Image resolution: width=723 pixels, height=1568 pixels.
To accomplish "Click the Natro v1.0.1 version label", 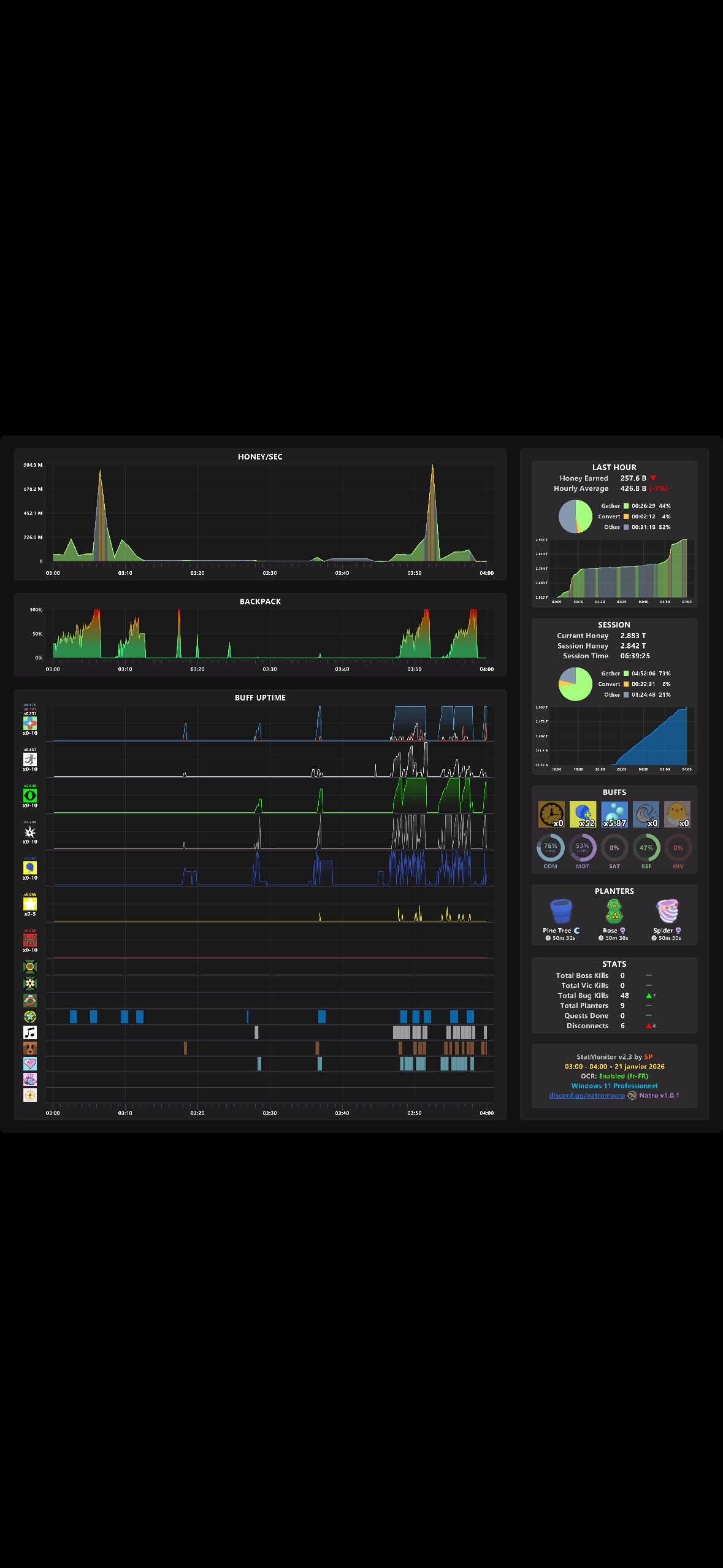I will 659,1095.
